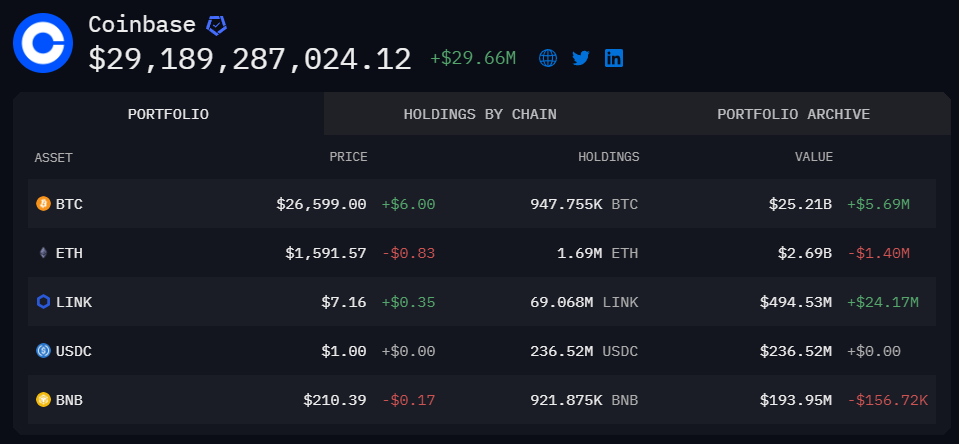Sort by PRICE column header
The width and height of the screenshot is (959, 444).
click(x=349, y=157)
